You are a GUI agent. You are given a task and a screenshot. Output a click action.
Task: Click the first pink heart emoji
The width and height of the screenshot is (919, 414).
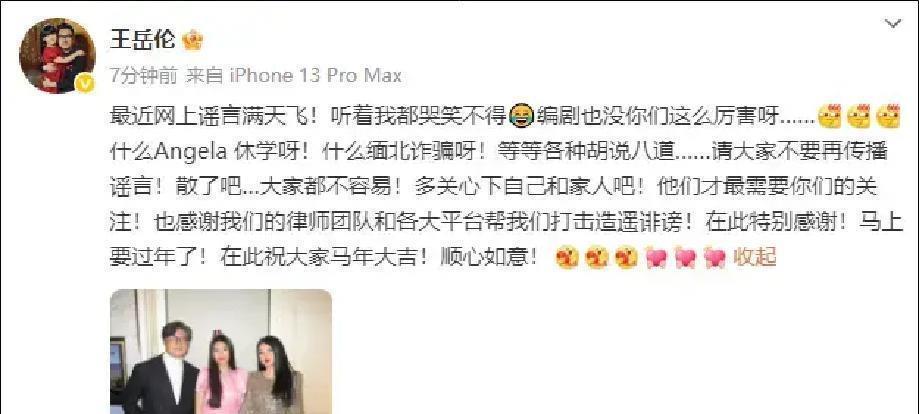[656, 257]
